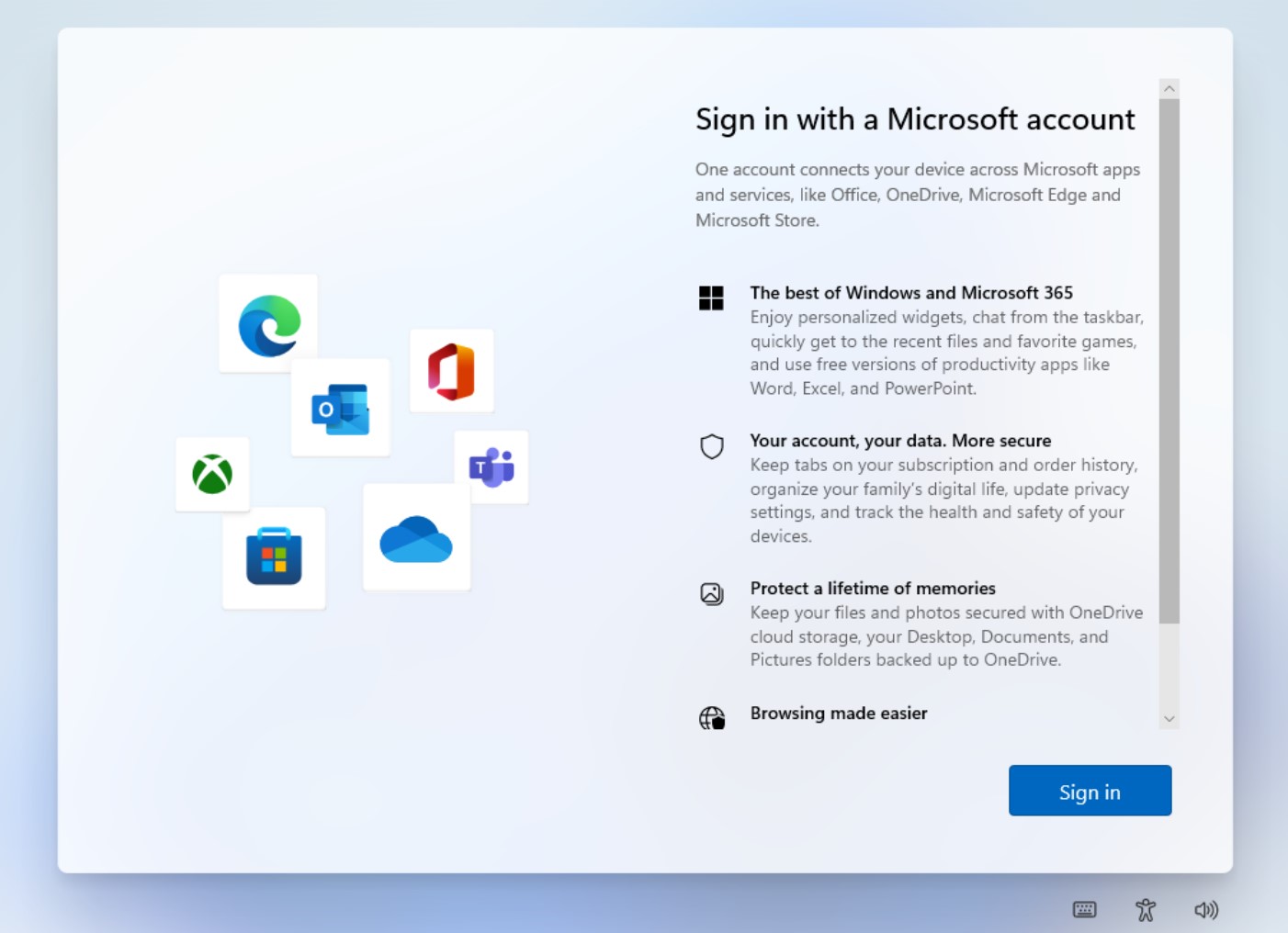Click the Sign in button
Image resolution: width=1288 pixels, height=933 pixels.
(x=1090, y=791)
